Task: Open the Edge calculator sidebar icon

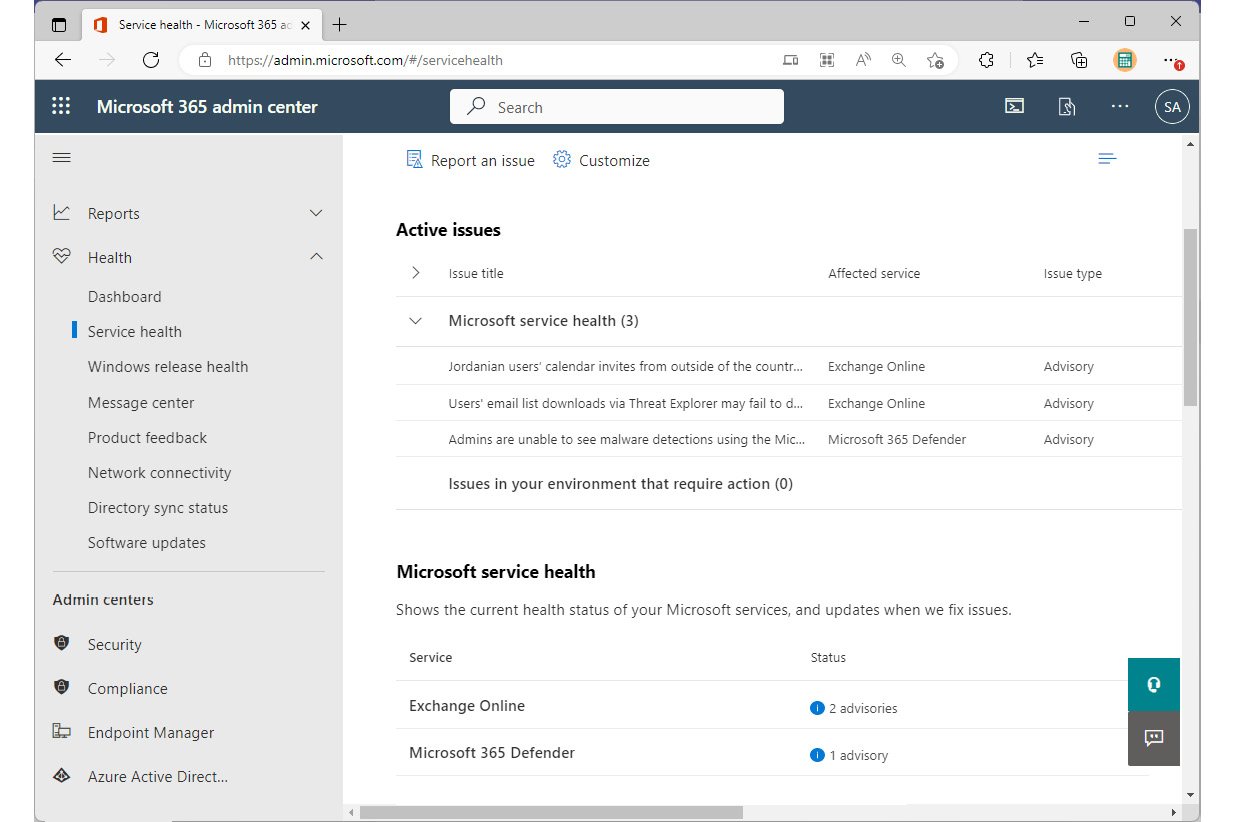Action: (1124, 60)
